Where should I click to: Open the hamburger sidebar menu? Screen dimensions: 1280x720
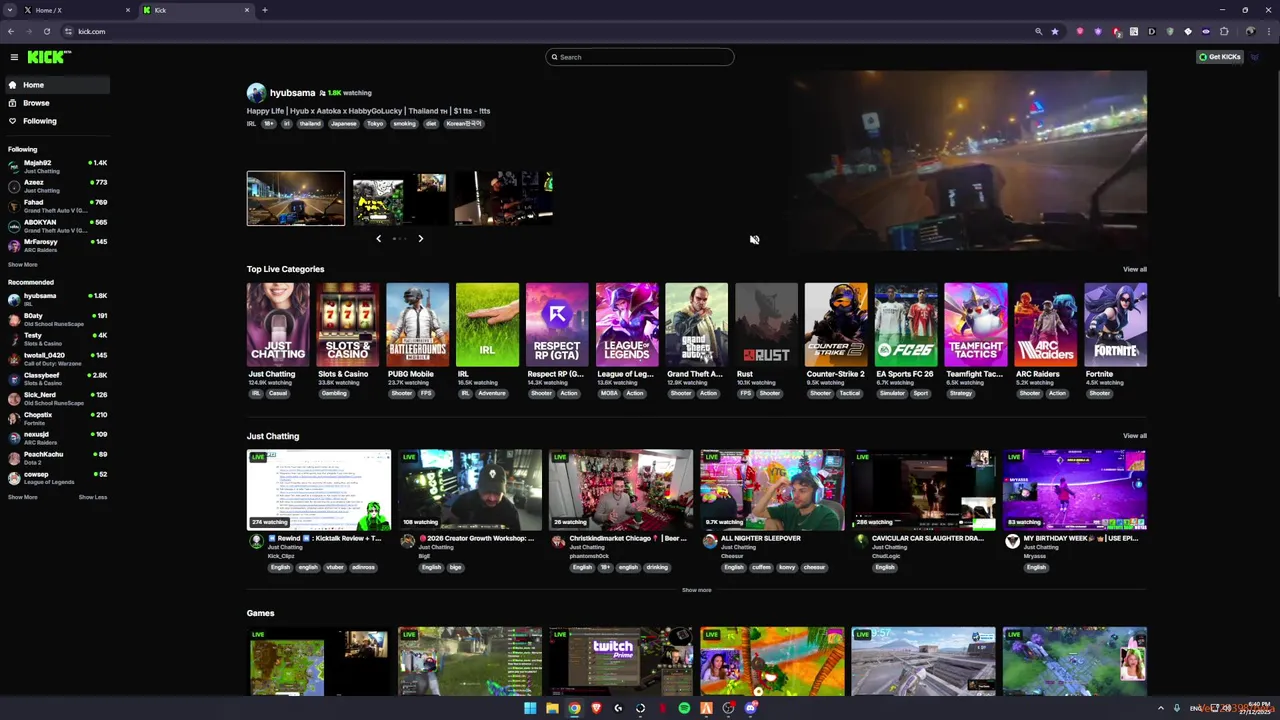[14, 57]
